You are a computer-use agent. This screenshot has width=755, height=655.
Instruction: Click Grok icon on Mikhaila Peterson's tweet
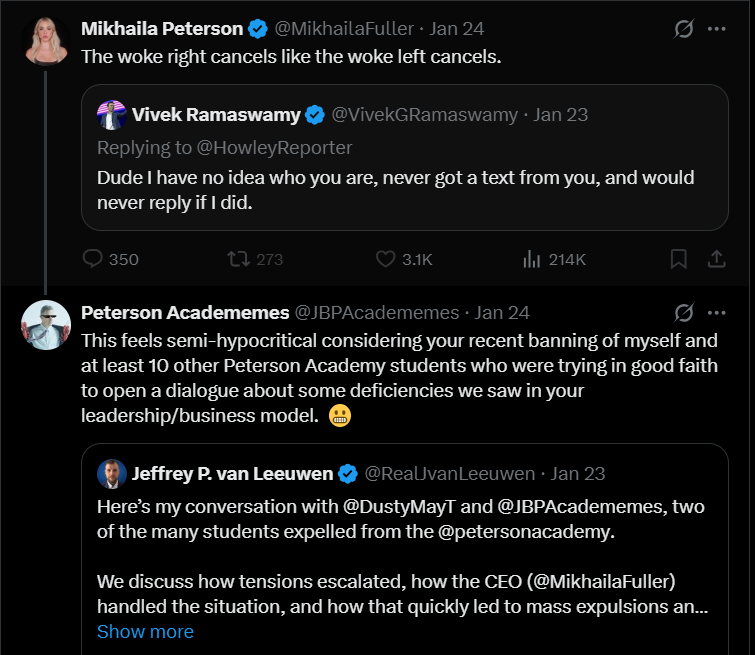pos(684,29)
